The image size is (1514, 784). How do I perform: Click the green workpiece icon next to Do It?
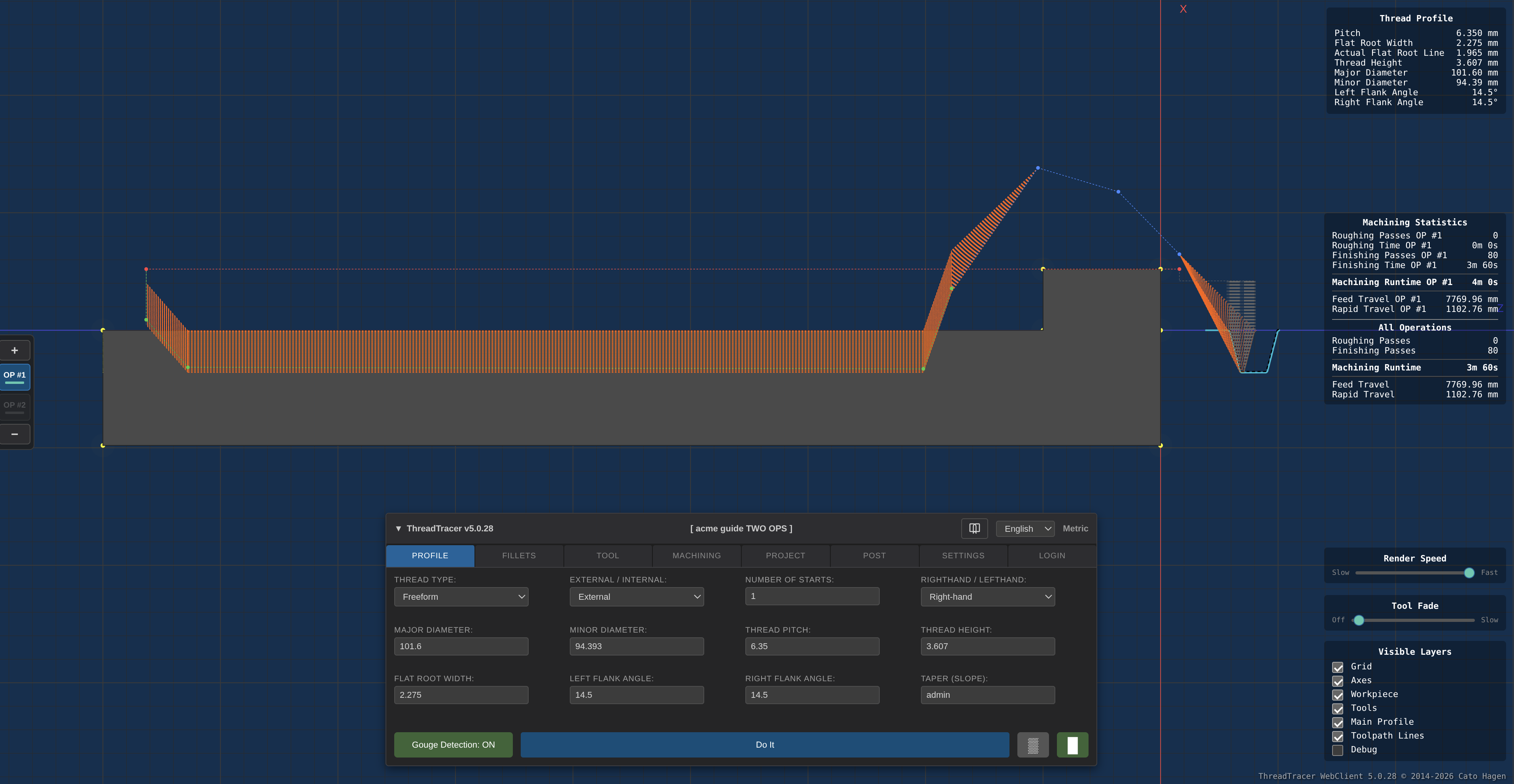[x=1072, y=744]
